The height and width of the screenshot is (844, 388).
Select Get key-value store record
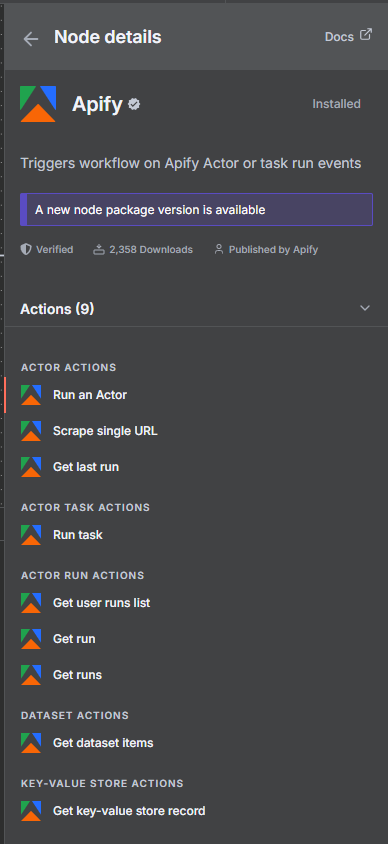(196, 811)
